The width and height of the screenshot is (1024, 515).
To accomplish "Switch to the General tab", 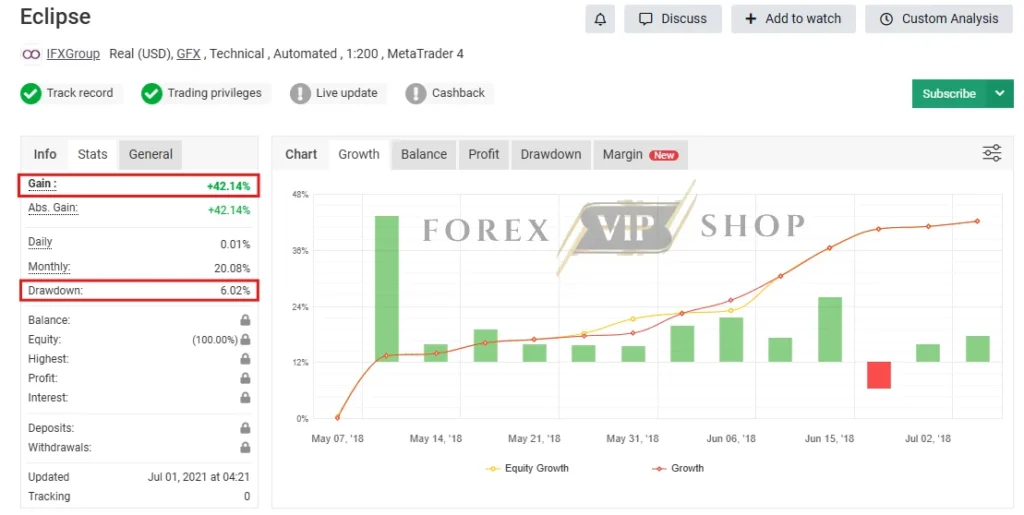I will pyautogui.click(x=151, y=154).
